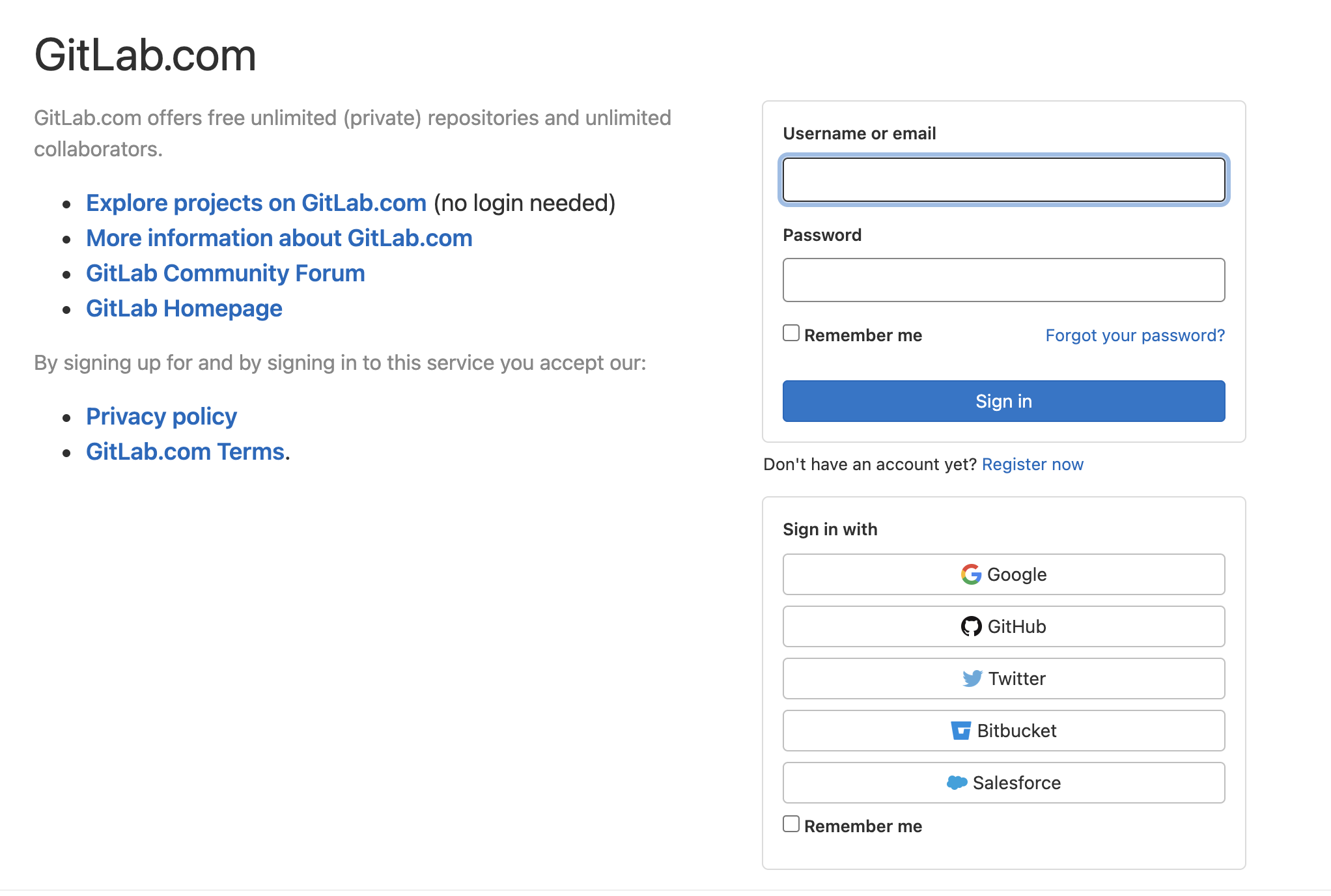Focus the Username or email field
The height and width of the screenshot is (896, 1331).
[1003, 180]
